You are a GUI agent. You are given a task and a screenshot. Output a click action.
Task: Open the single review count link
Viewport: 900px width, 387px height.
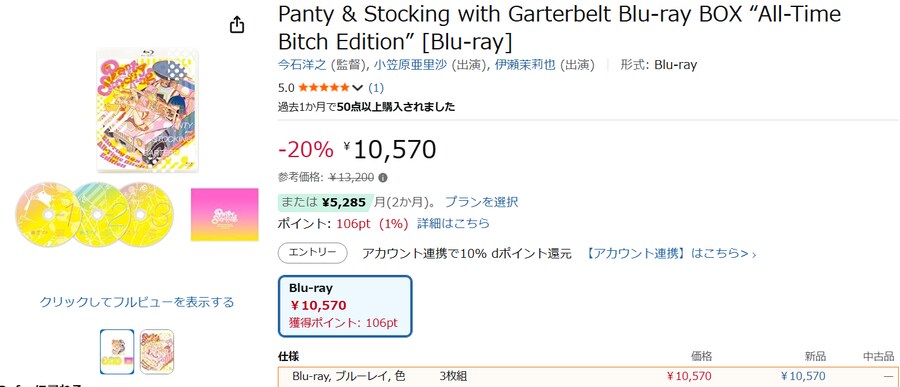pos(376,88)
